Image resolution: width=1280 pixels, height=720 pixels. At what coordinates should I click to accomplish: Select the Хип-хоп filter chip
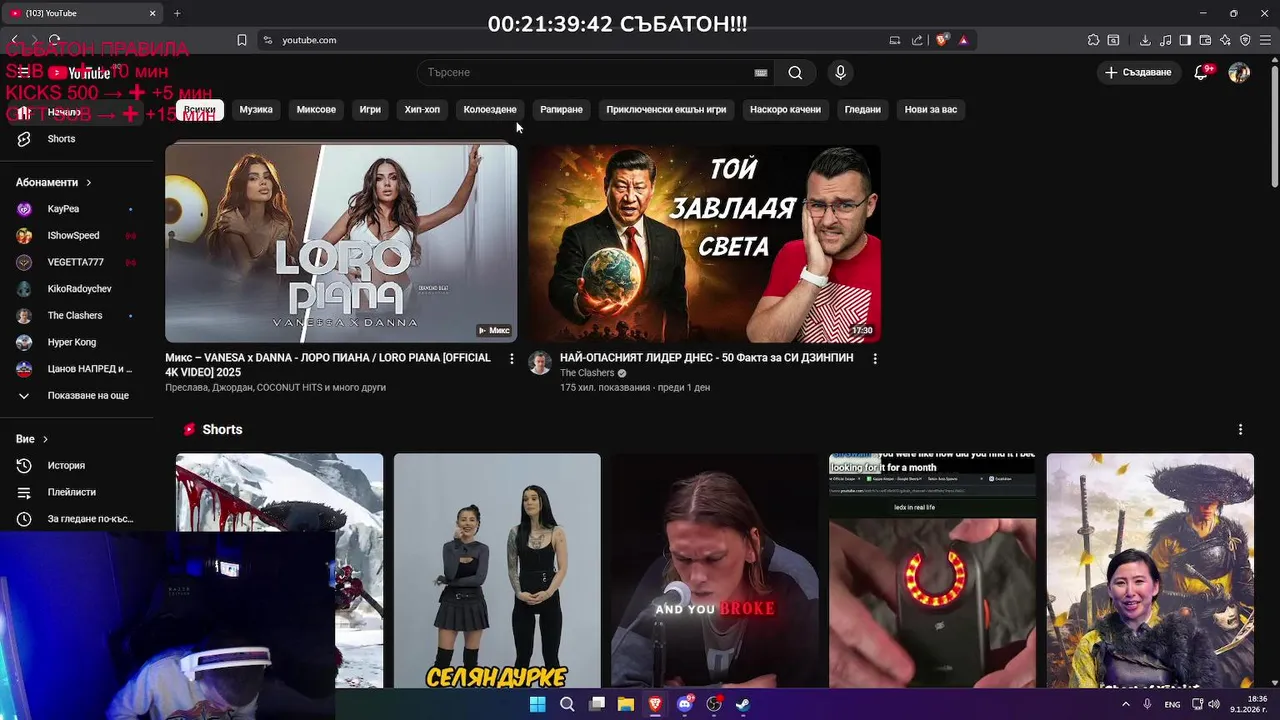[422, 109]
